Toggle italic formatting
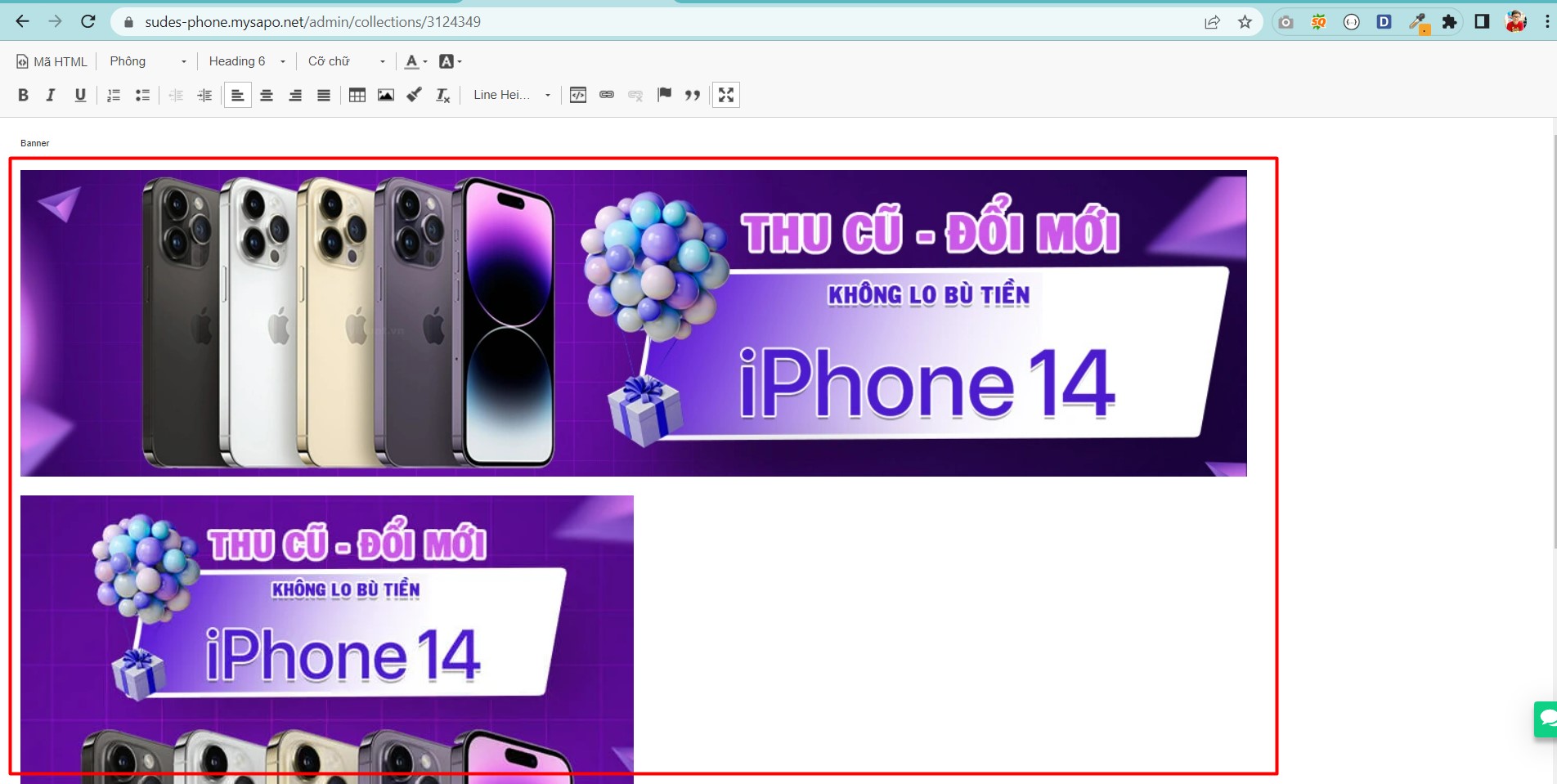This screenshot has height=784, width=1557. [51, 95]
